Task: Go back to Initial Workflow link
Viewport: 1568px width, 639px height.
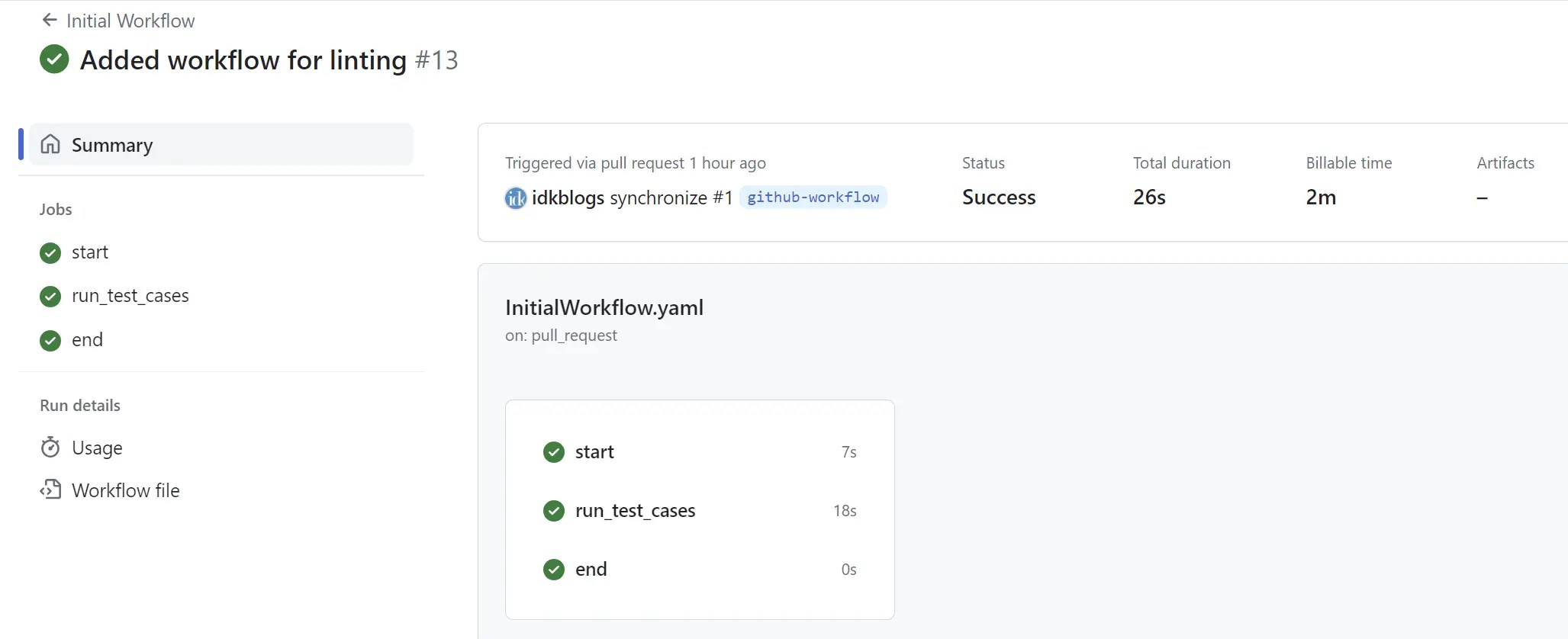Action: (130, 21)
